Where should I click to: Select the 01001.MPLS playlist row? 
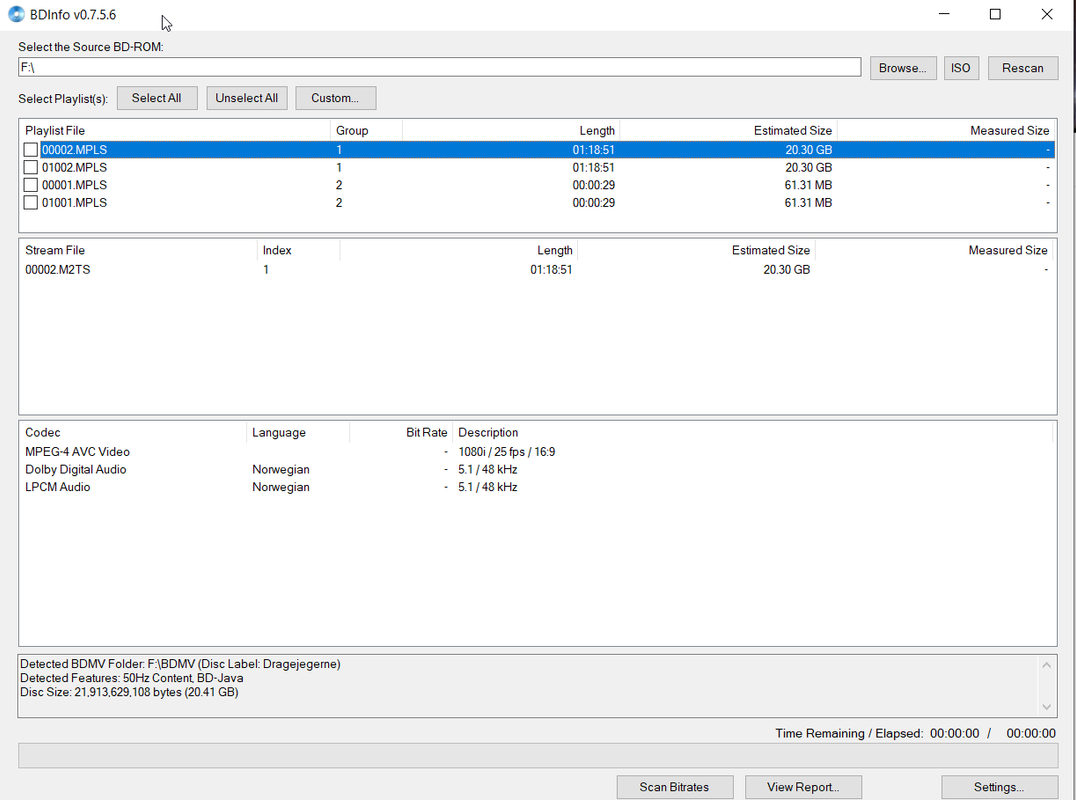tap(537, 202)
